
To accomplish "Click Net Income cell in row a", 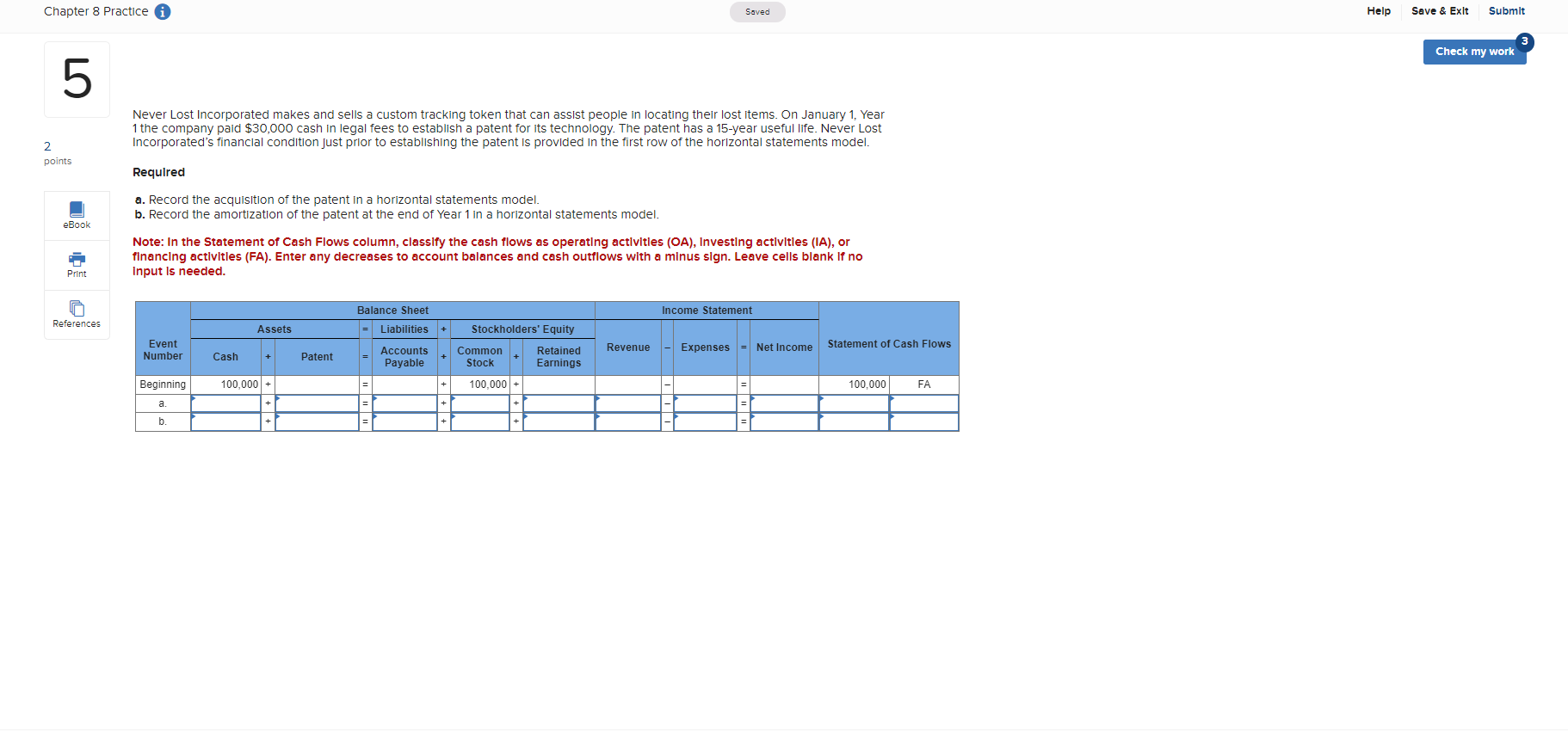I will point(784,403).
